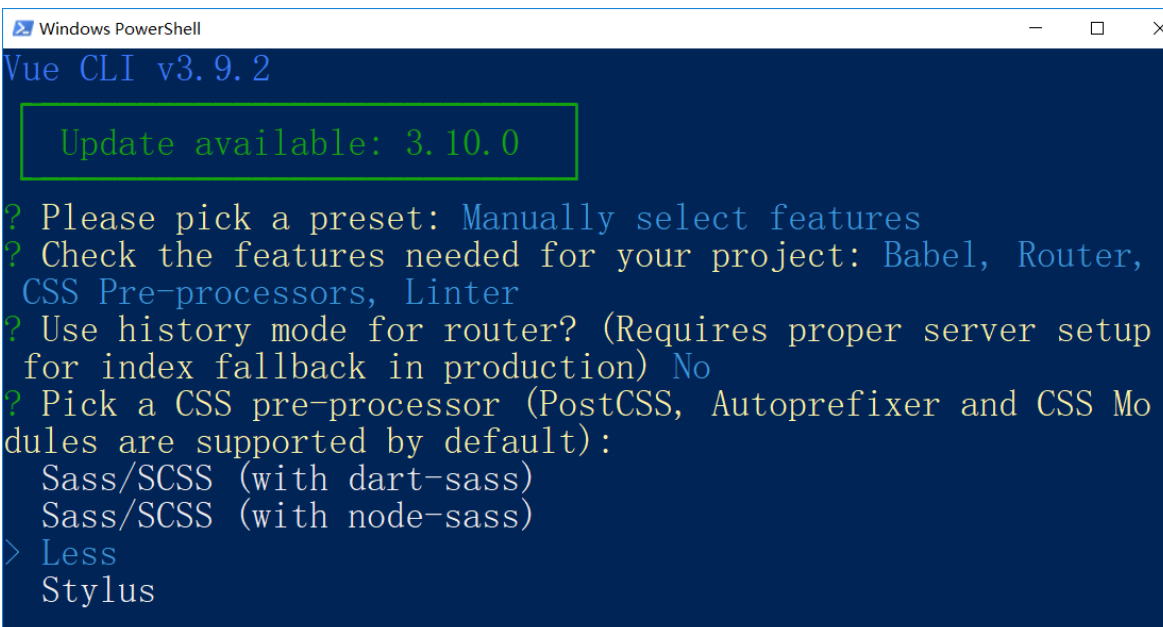Minimize the Windows PowerShell window

(x=1035, y=28)
